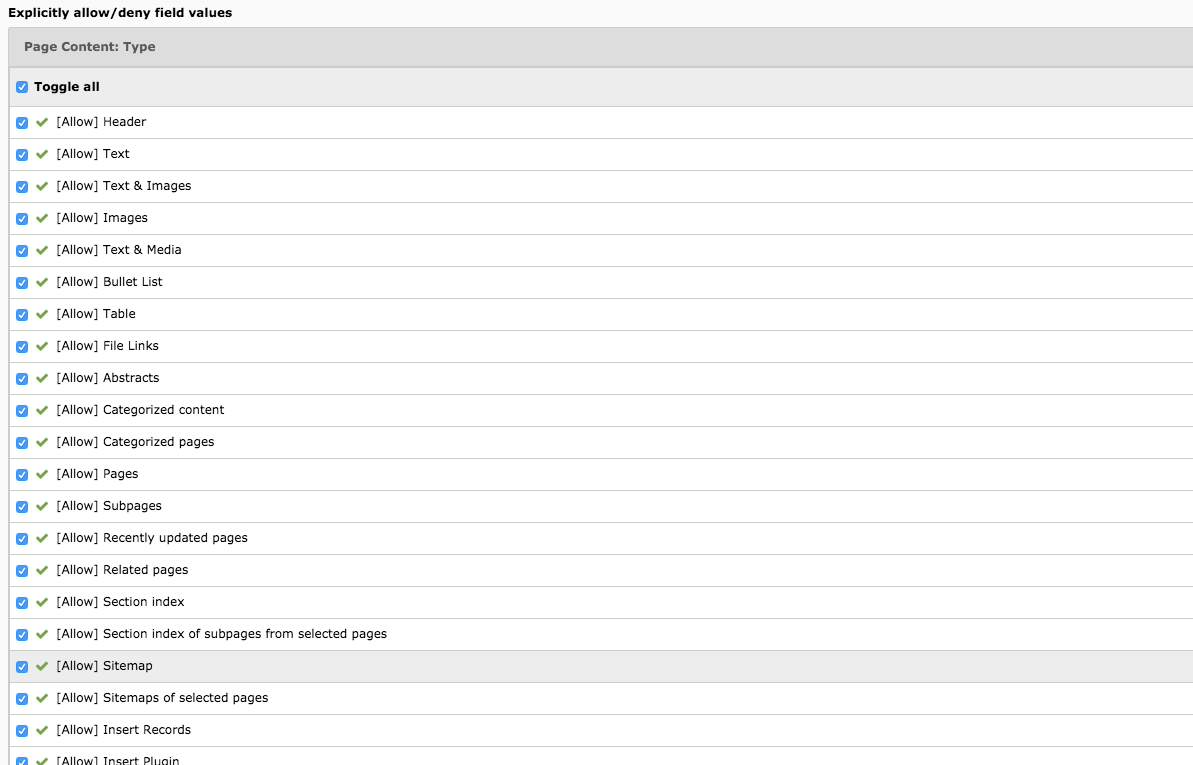1193x765 pixels.
Task: Click the green checkmark beside Sitemap
Action: (x=43, y=665)
